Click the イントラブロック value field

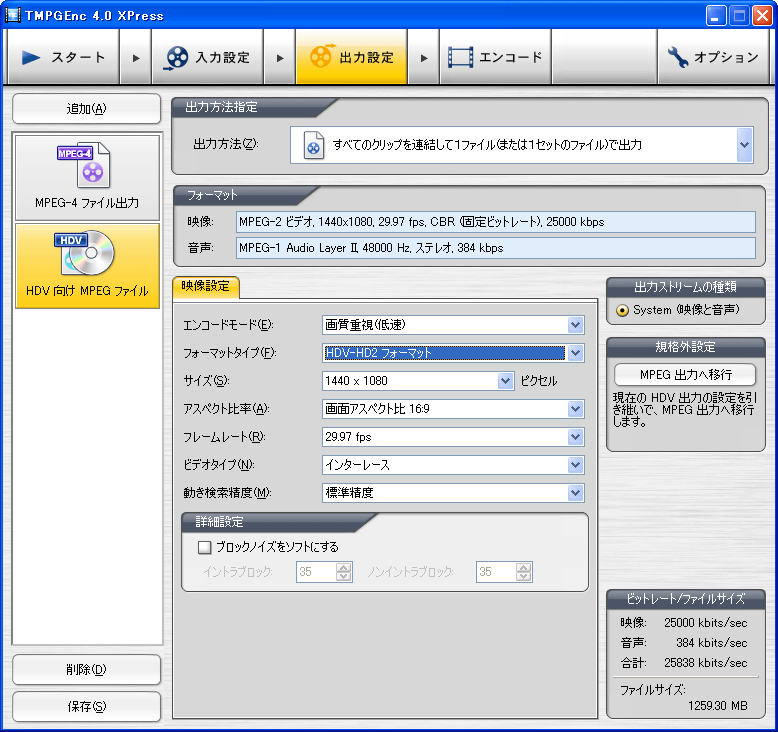(317, 572)
